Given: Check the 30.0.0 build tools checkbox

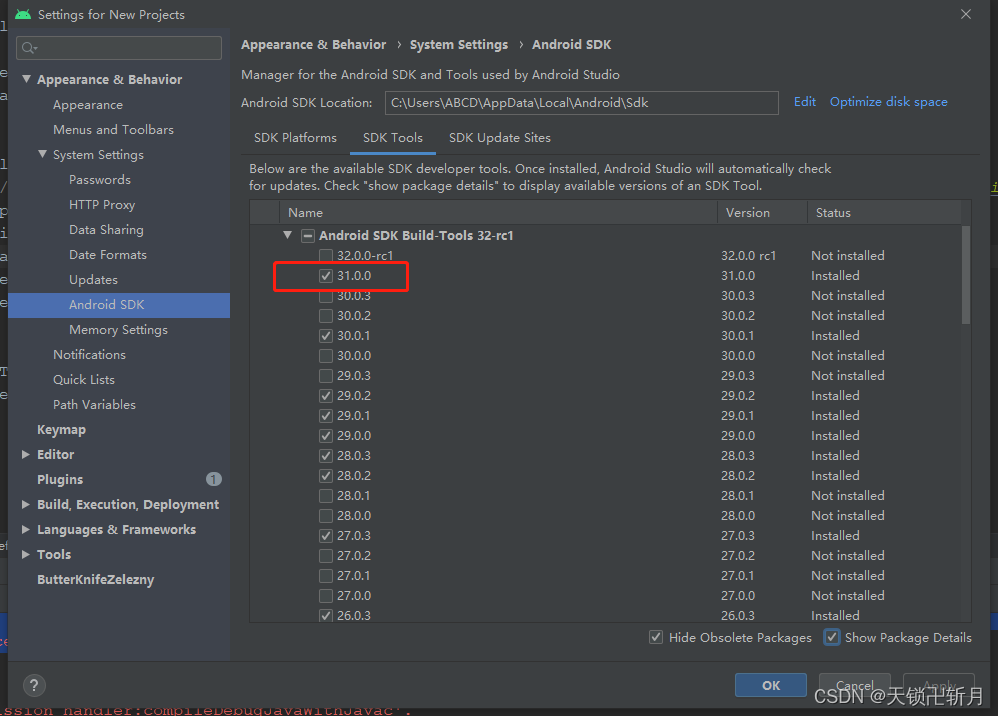Looking at the screenshot, I should tap(326, 356).
